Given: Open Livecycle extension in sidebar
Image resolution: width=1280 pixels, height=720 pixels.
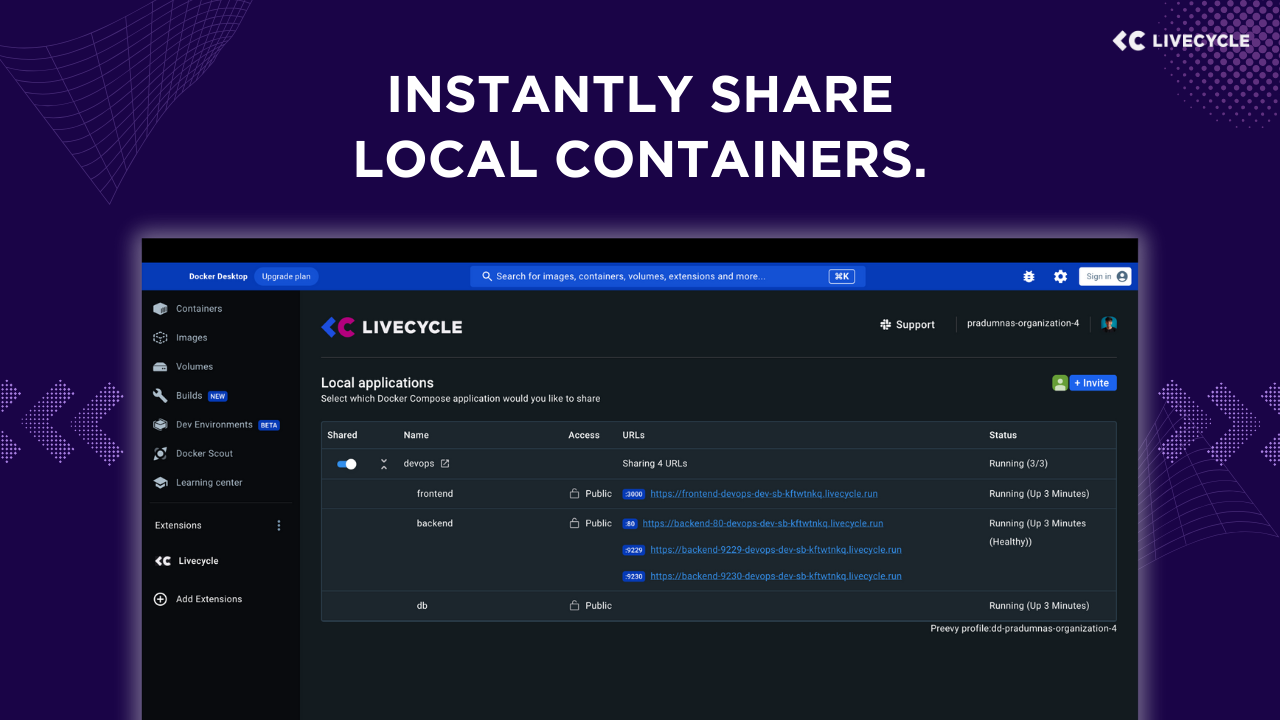Looking at the screenshot, I should tap(198, 561).
